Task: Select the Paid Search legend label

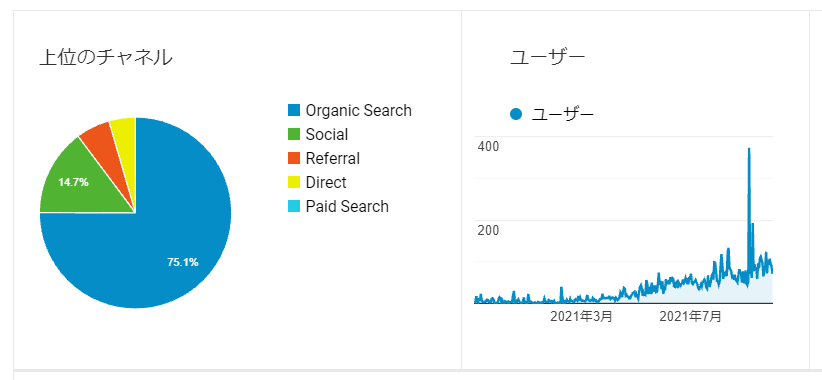Action: click(347, 207)
